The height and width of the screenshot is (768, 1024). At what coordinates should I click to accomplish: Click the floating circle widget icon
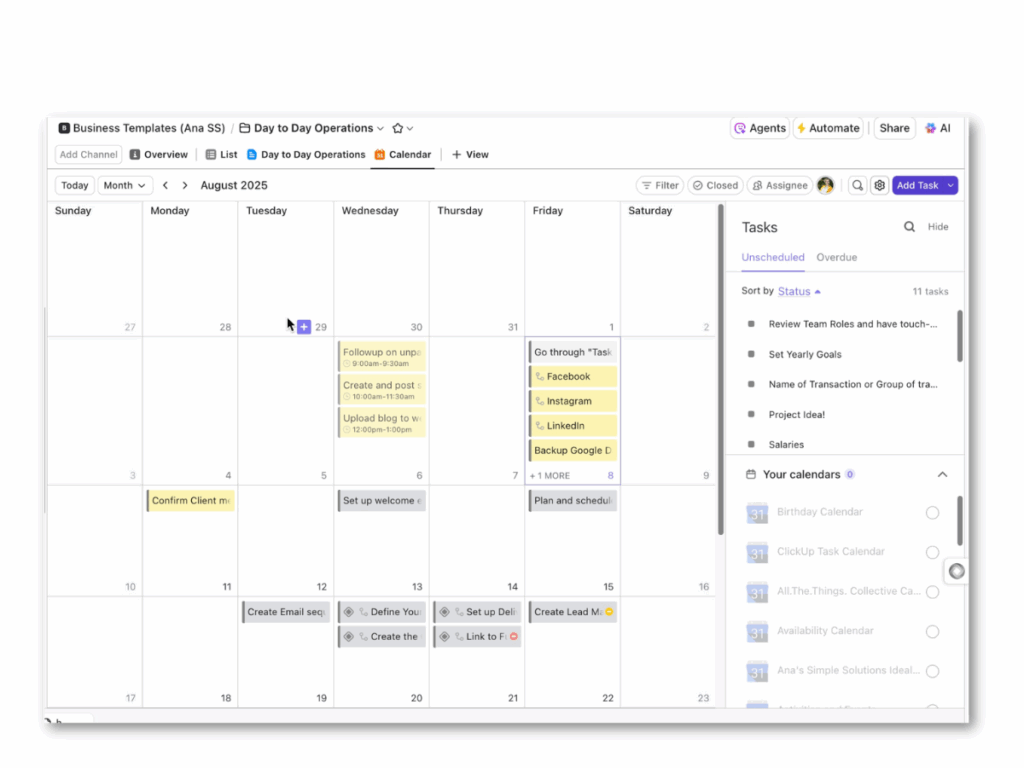coord(957,571)
